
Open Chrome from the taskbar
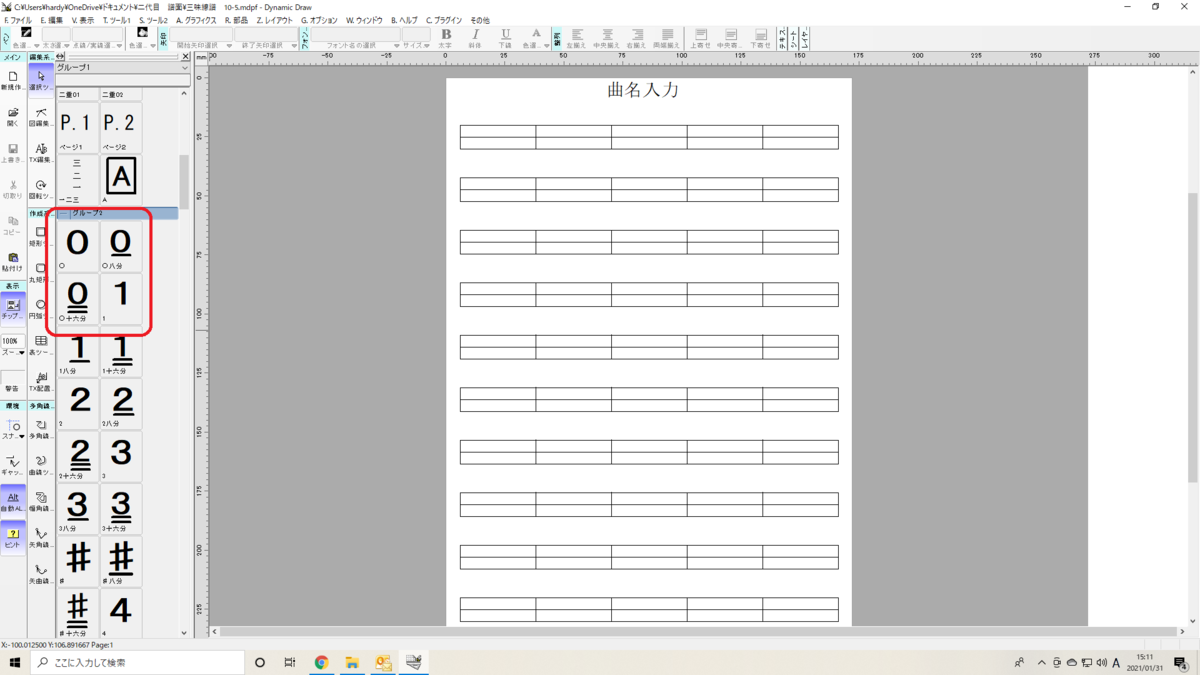pyautogui.click(x=321, y=662)
